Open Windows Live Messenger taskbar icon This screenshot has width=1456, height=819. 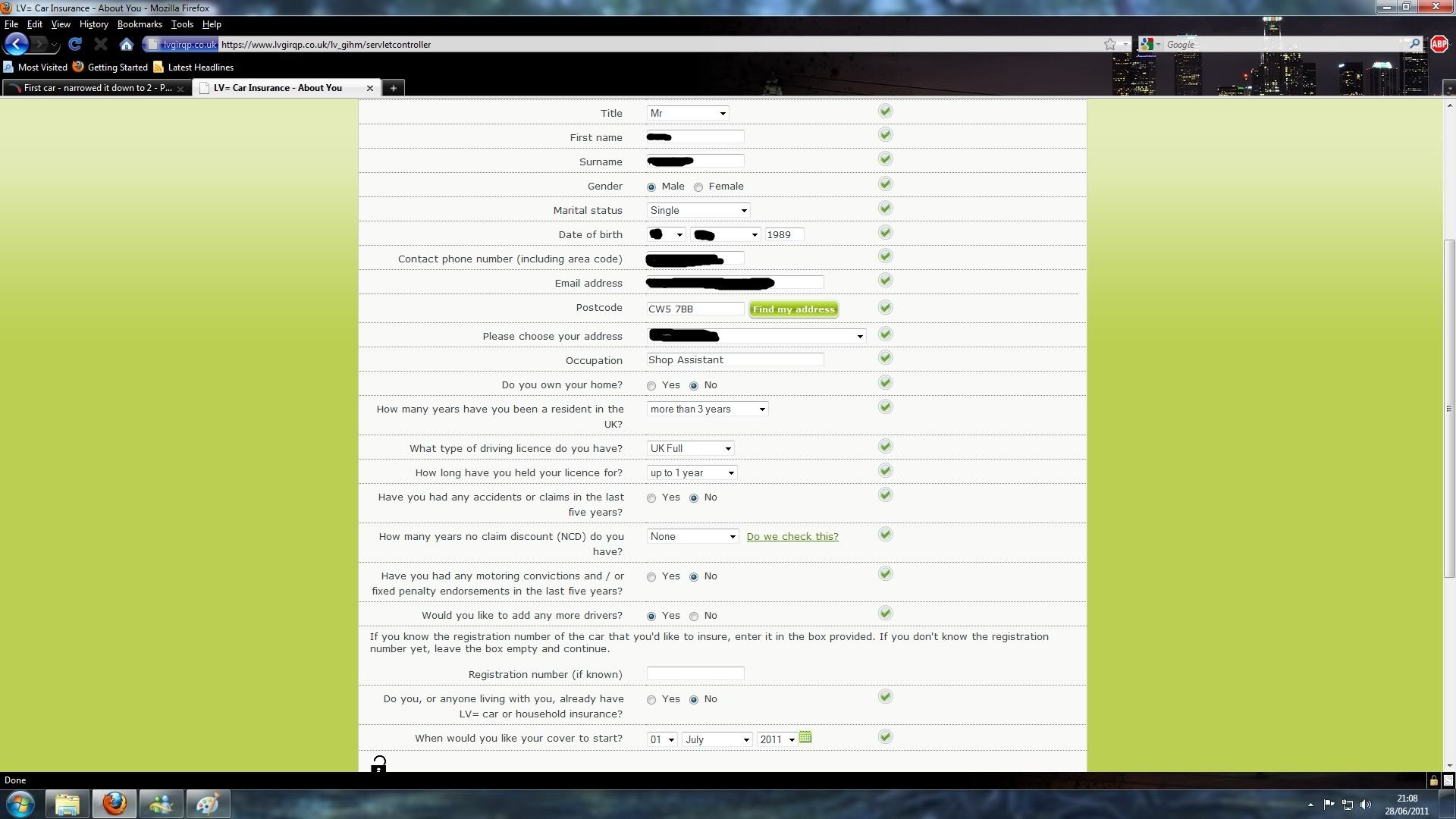click(161, 804)
